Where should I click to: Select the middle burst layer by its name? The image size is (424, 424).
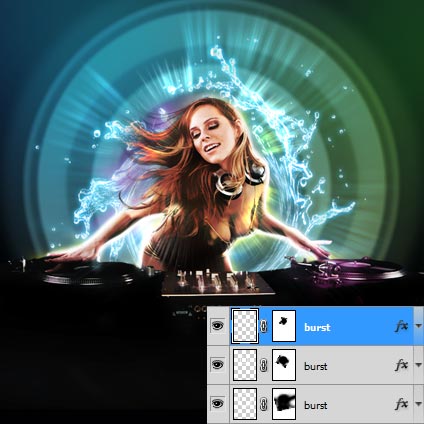click(316, 366)
